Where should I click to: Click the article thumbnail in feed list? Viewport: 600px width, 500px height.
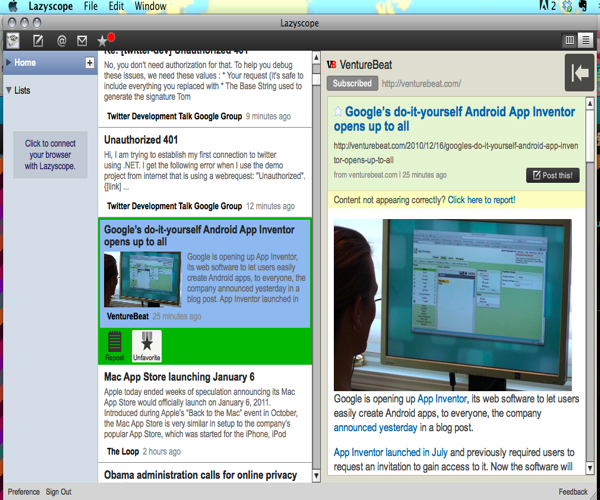(x=142, y=279)
